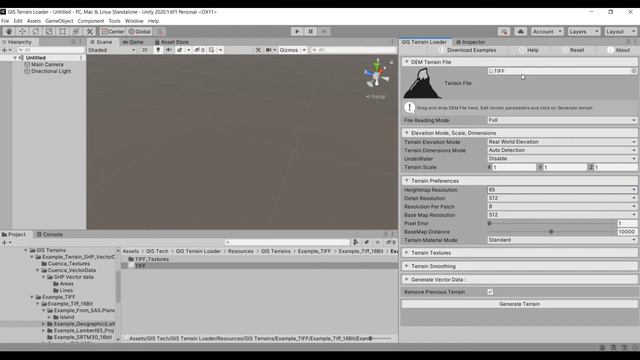640x360 pixels.
Task: Toggle Center pivot mode
Action: pyautogui.click(x=113, y=31)
